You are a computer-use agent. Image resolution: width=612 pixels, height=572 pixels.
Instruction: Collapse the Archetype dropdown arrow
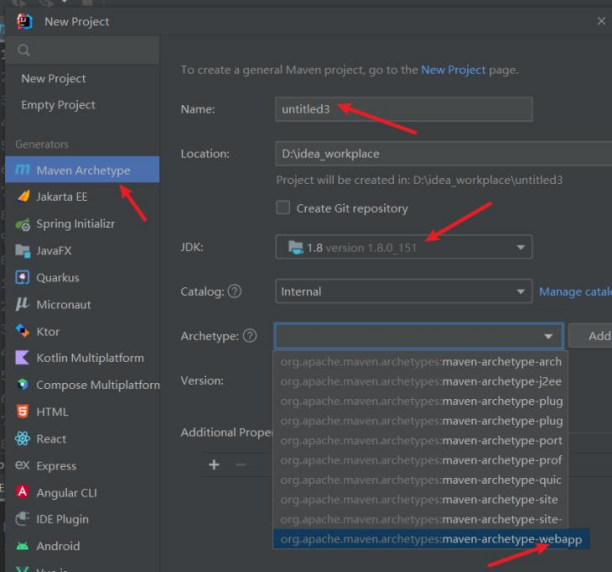coord(548,336)
